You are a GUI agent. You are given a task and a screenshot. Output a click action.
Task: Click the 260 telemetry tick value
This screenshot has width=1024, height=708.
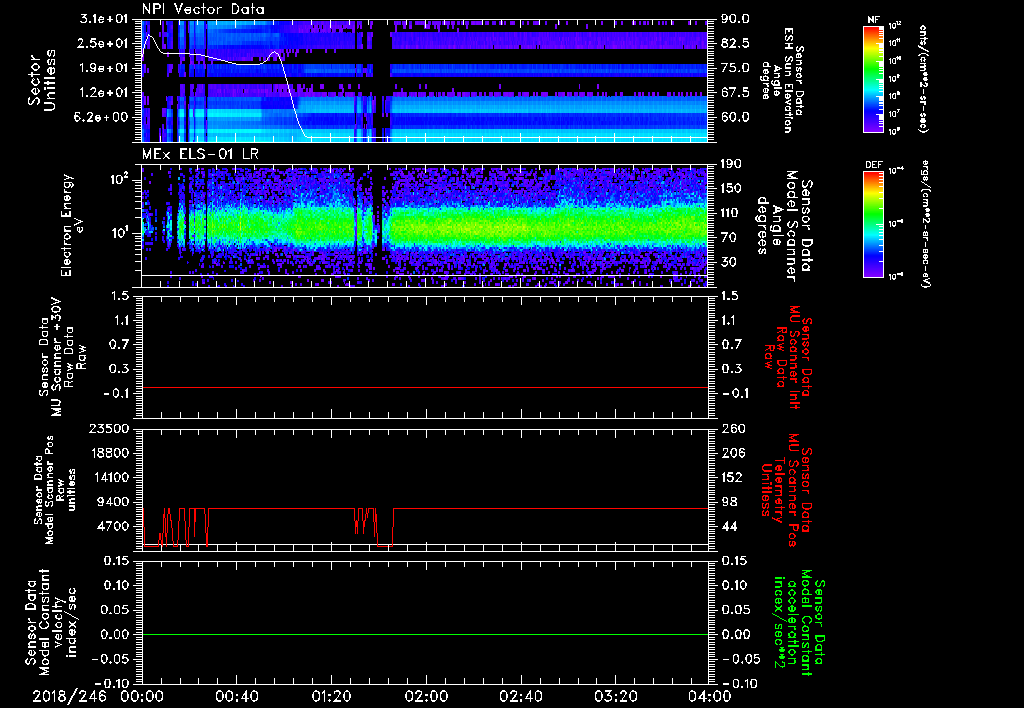(732, 428)
